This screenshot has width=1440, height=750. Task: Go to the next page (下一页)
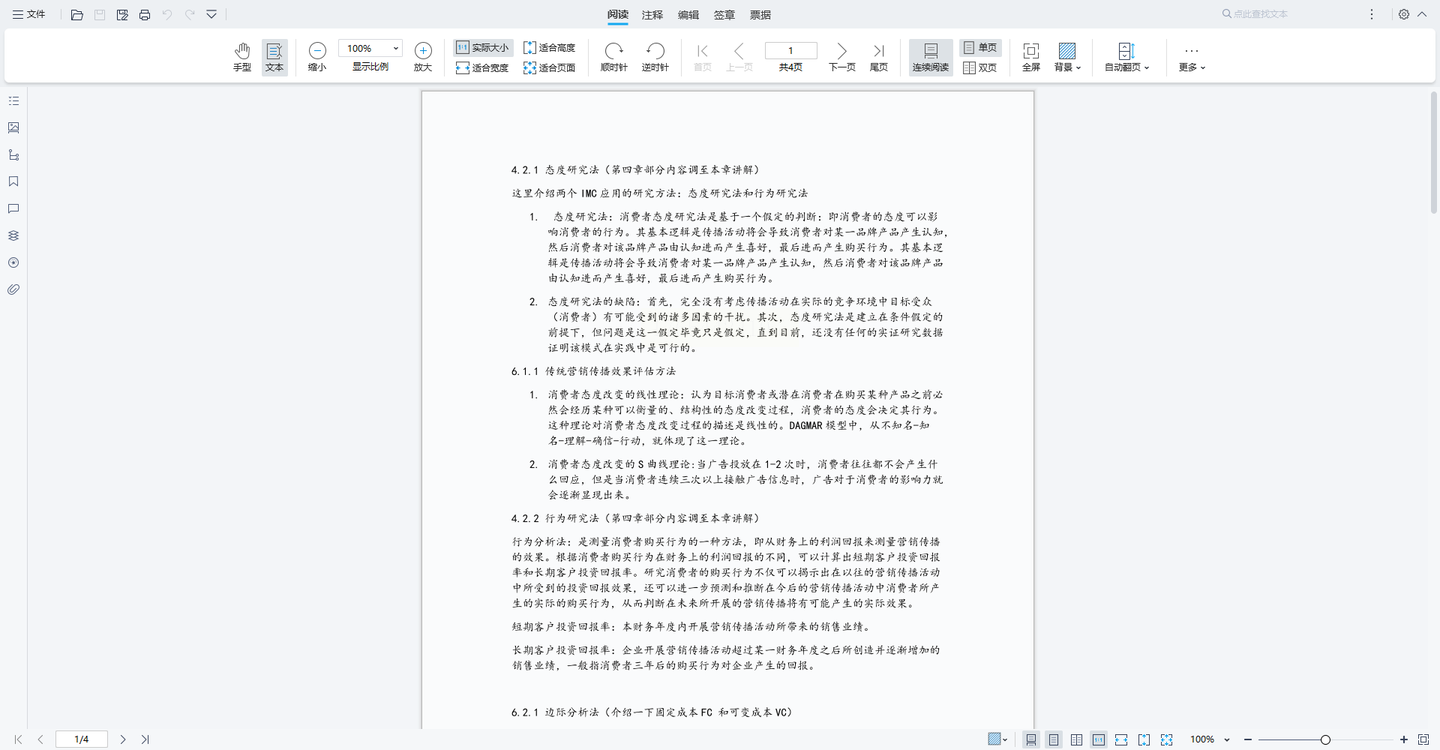842,58
